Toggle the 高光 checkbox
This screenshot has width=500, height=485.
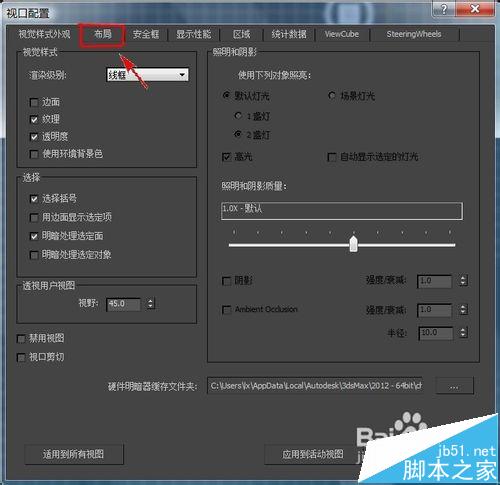tap(227, 157)
